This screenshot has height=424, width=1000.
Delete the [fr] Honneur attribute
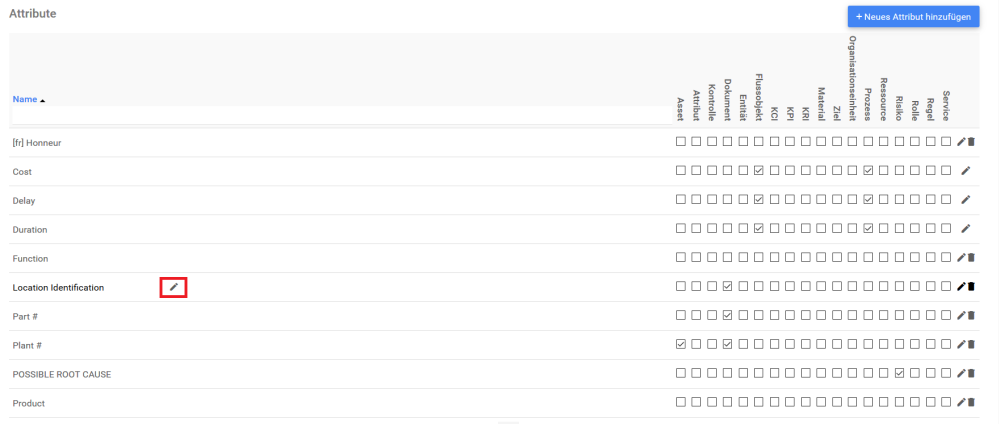[971, 142]
